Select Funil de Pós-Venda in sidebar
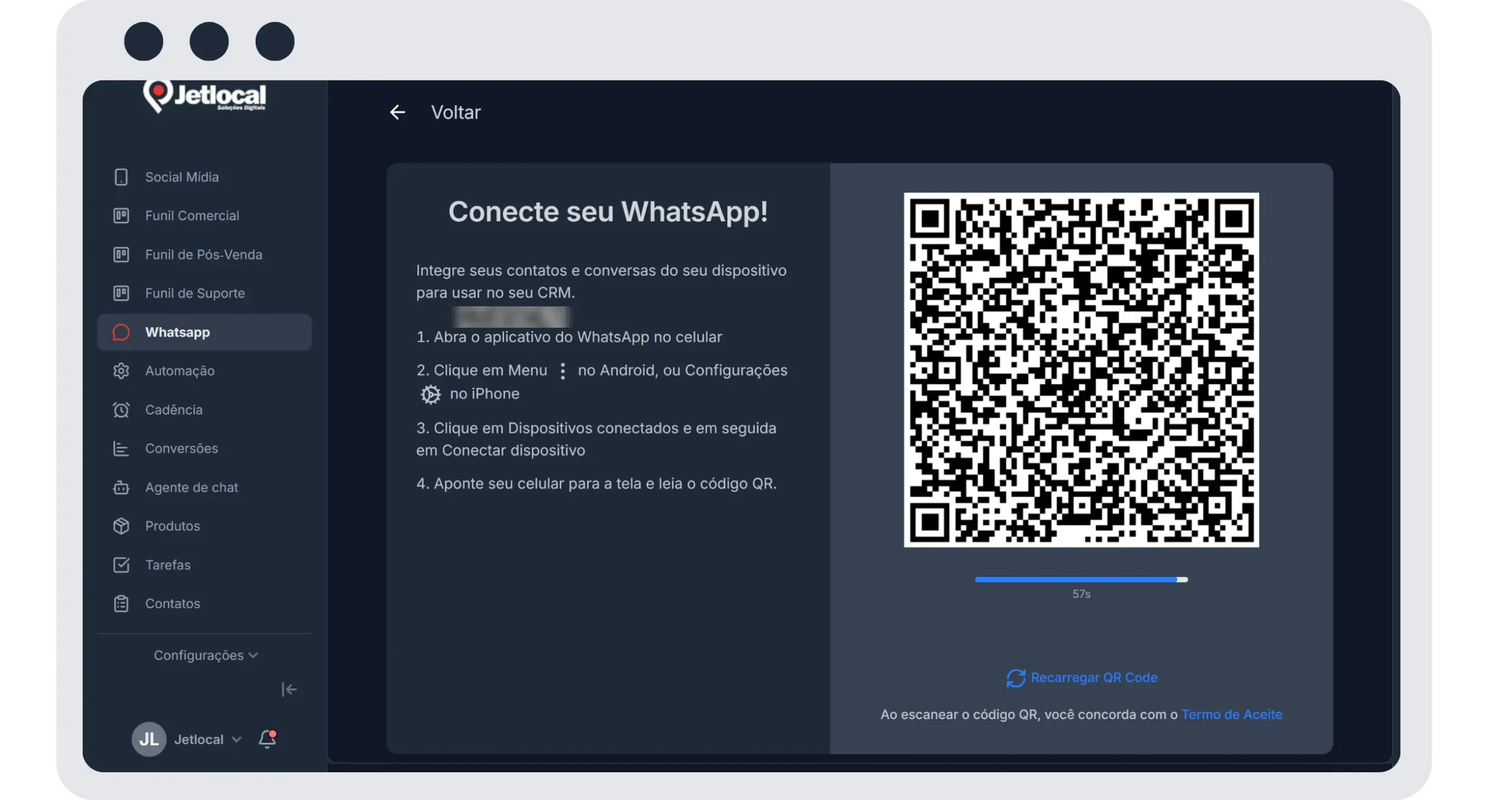1512x800 pixels. click(x=204, y=254)
